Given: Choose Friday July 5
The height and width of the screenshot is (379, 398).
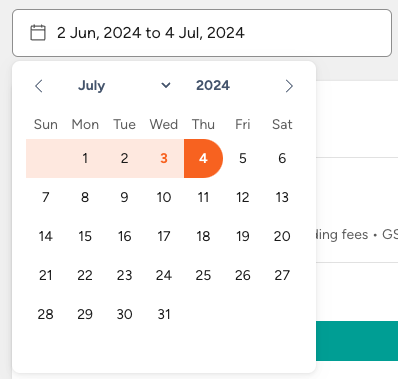Looking at the screenshot, I should (x=243, y=158).
